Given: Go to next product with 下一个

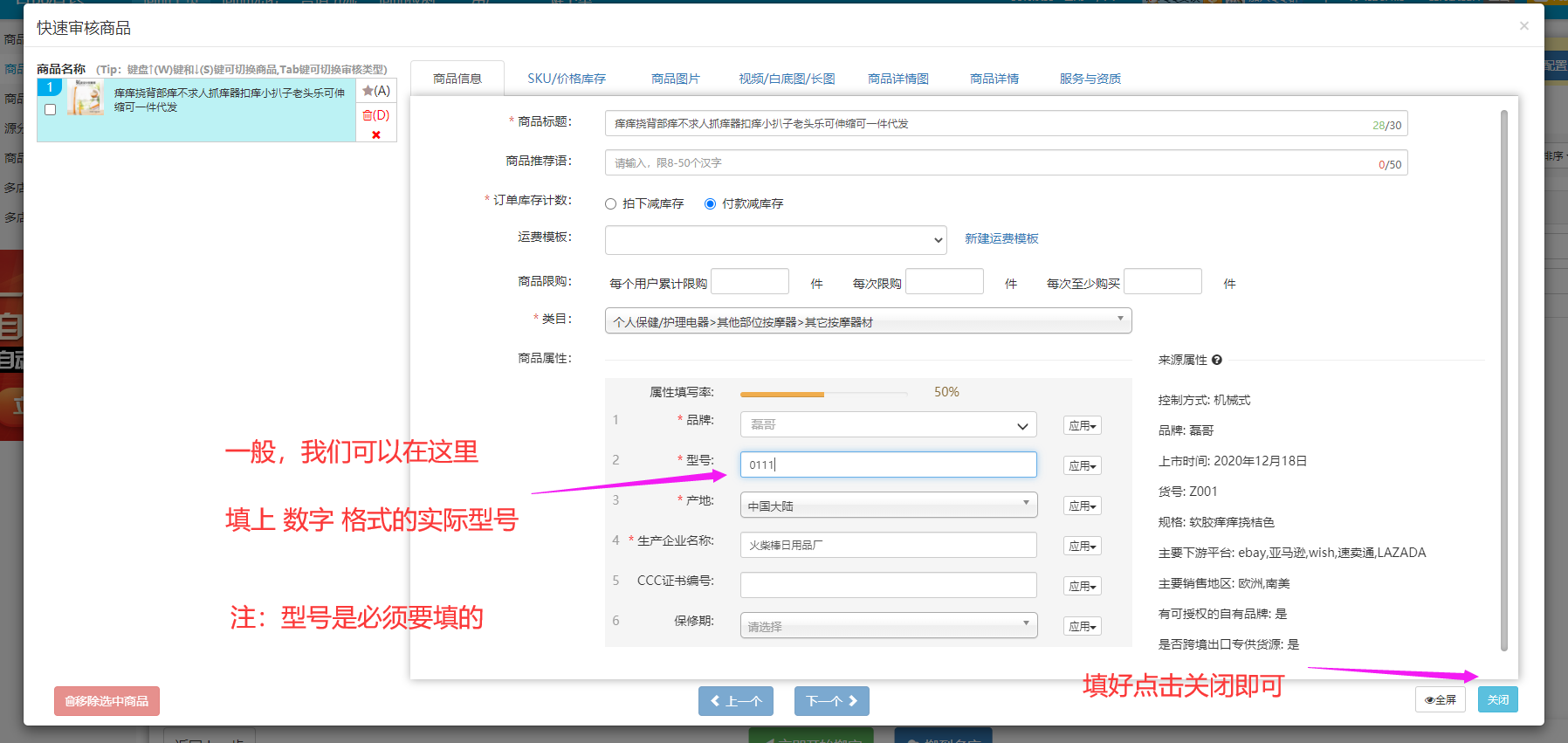Looking at the screenshot, I should tap(831, 701).
